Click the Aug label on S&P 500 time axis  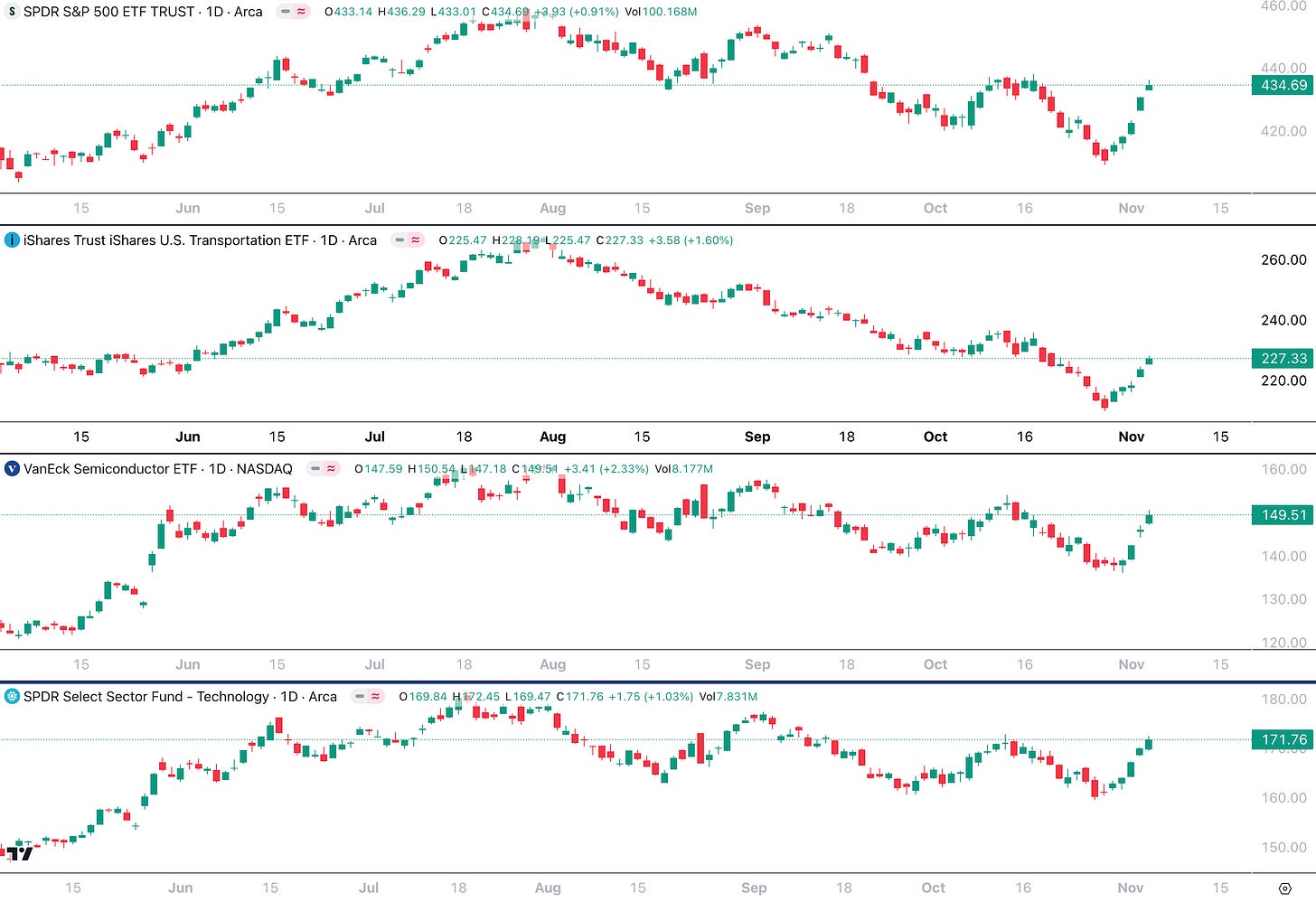click(552, 208)
